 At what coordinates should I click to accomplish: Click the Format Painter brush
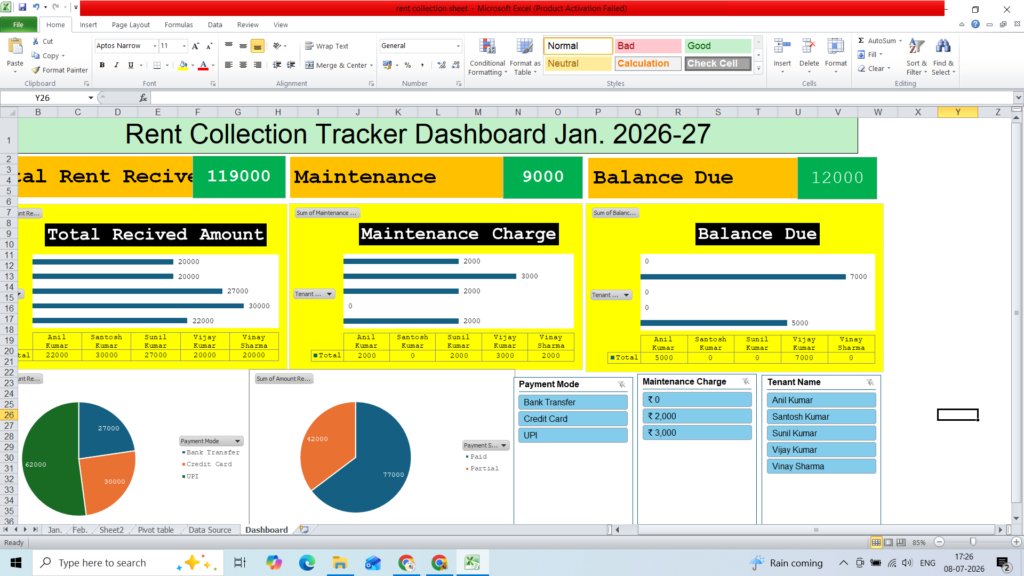pos(36,70)
